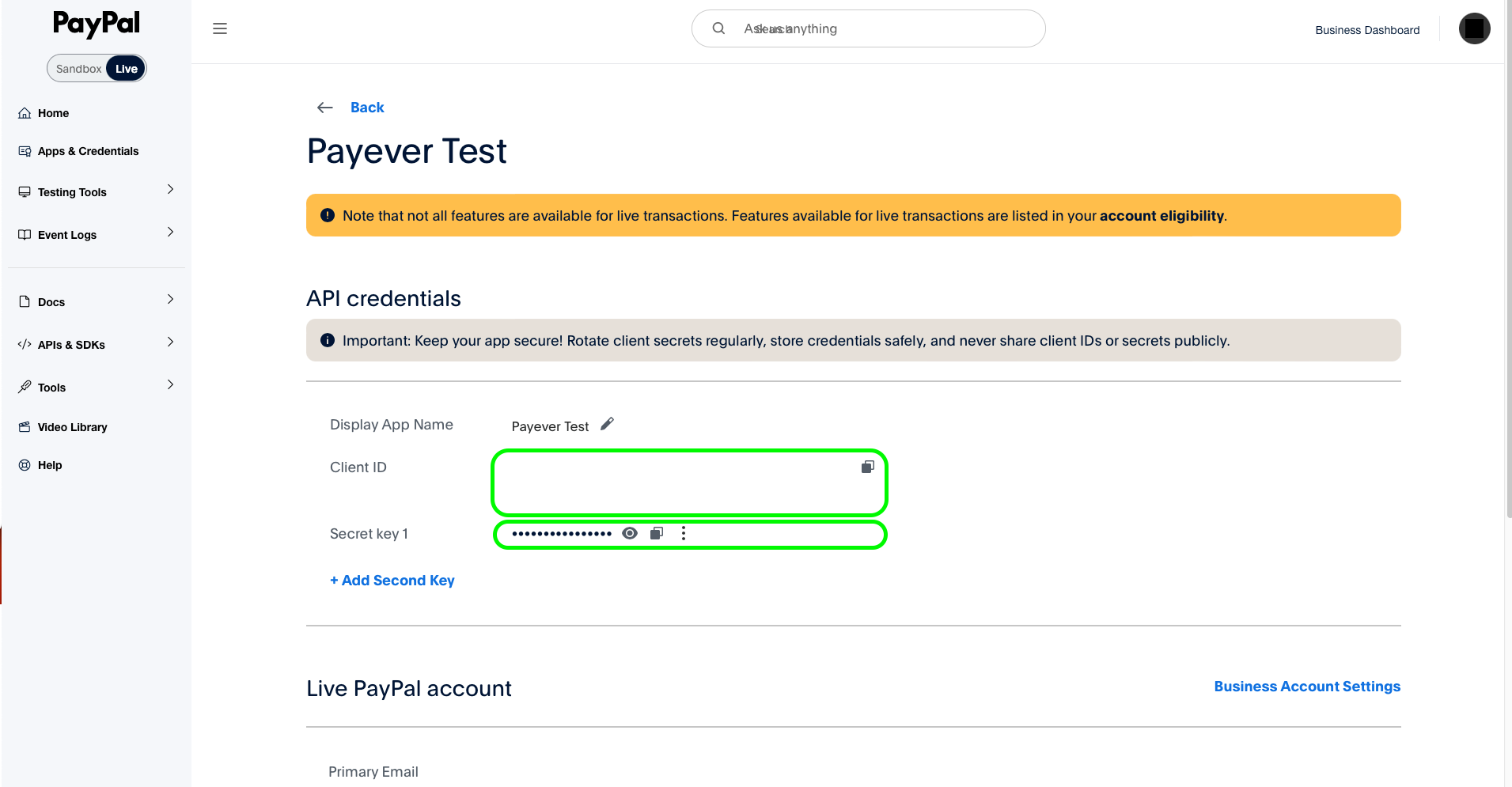Open Tools in sidebar

click(51, 388)
